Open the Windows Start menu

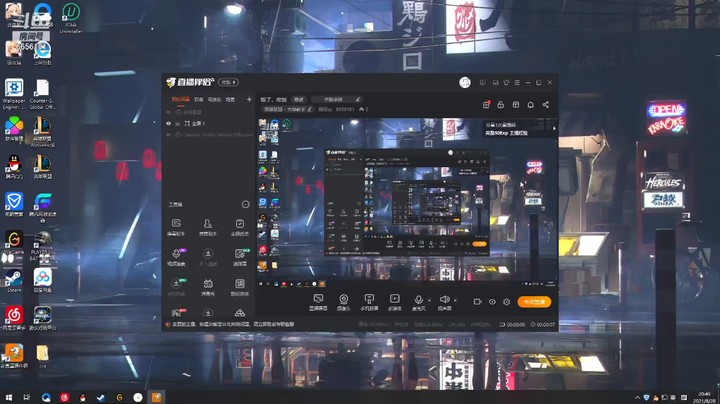[8, 397]
